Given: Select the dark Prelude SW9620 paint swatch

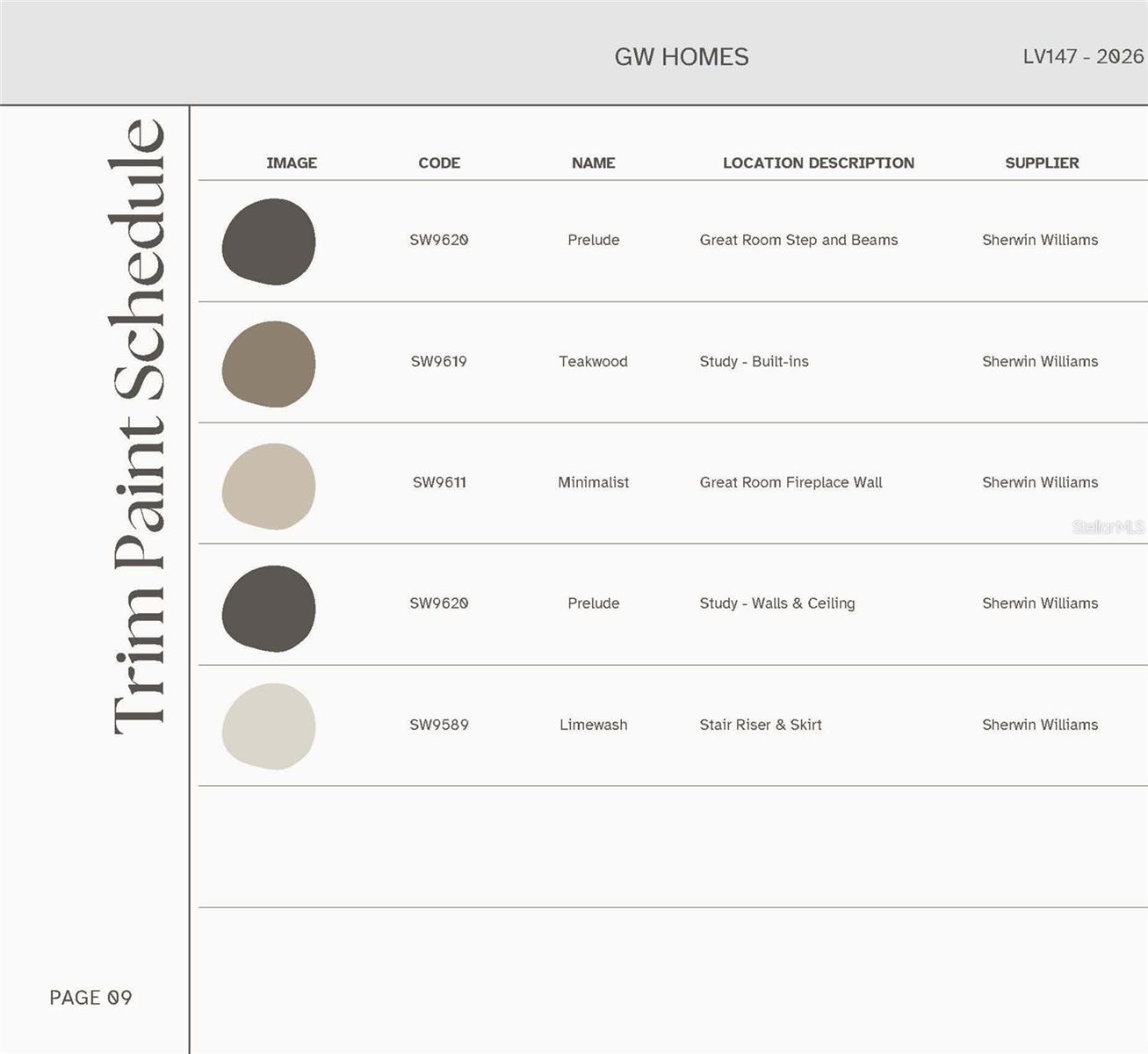Looking at the screenshot, I should pos(270,242).
